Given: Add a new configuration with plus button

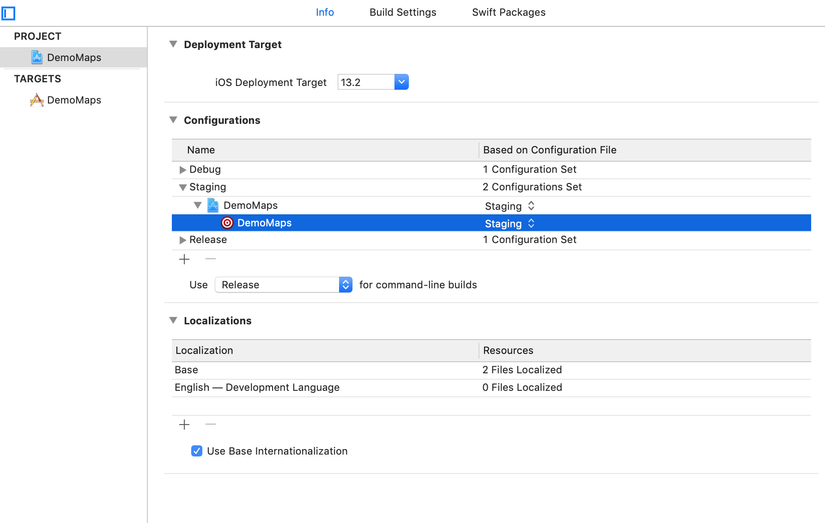Looking at the screenshot, I should point(184,259).
